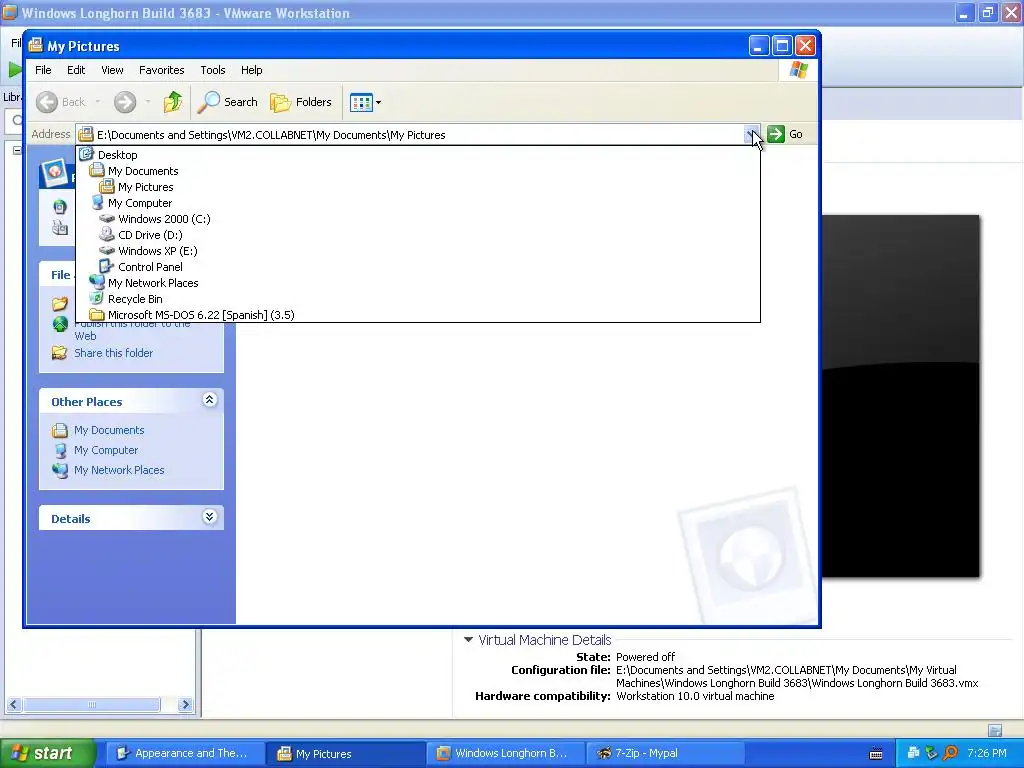Click Share this folder link
Screen dimensions: 1024x768
pyautogui.click(x=114, y=353)
